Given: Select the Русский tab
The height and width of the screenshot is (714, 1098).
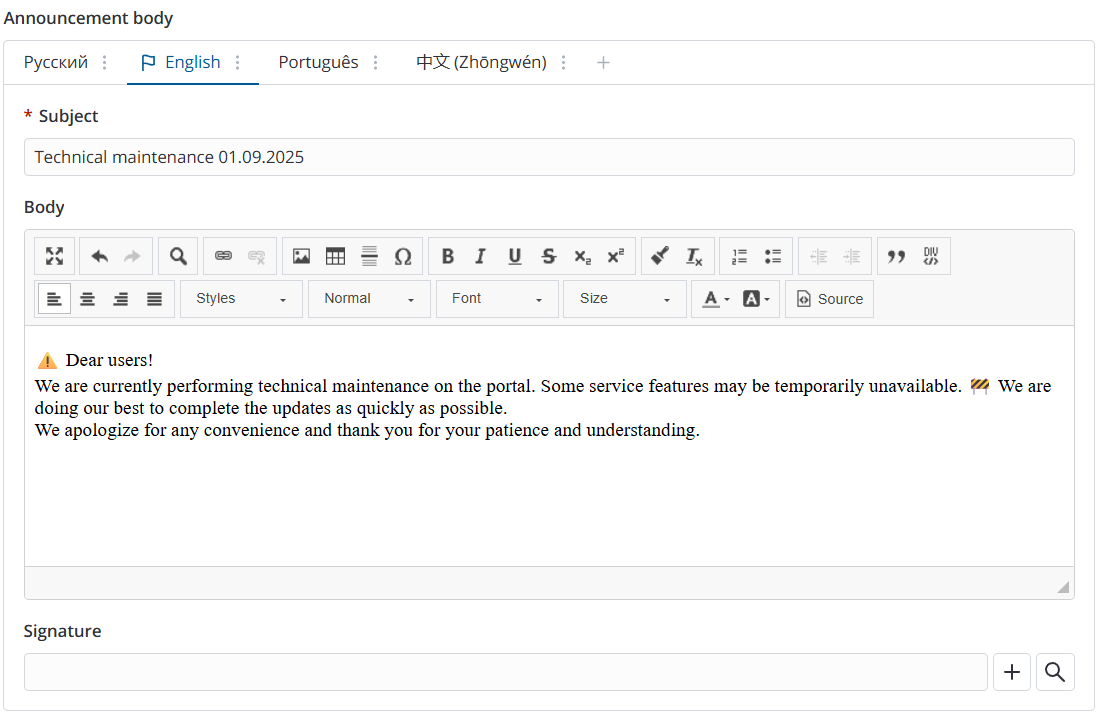Looking at the screenshot, I should coord(56,62).
